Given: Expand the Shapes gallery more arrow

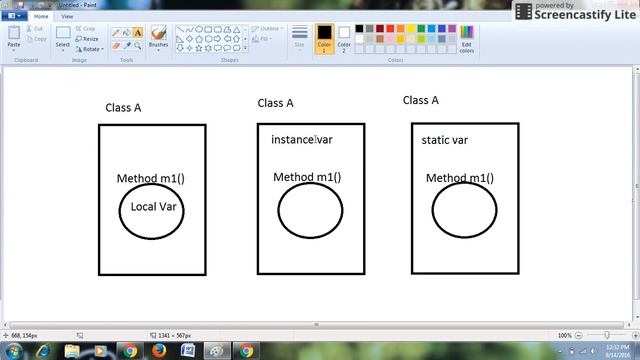Looking at the screenshot, I should (245, 48).
